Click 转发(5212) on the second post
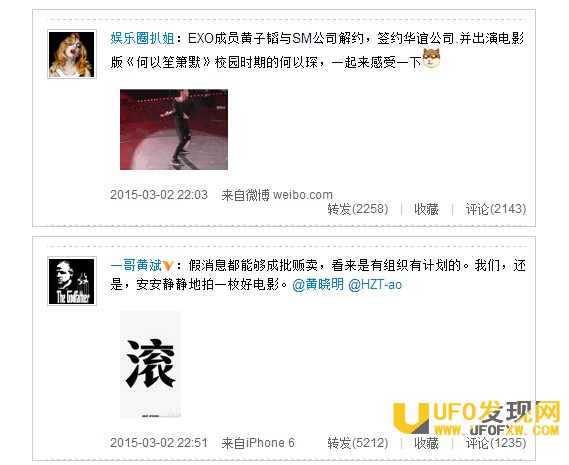This screenshot has width=569, height=465. click(358, 443)
